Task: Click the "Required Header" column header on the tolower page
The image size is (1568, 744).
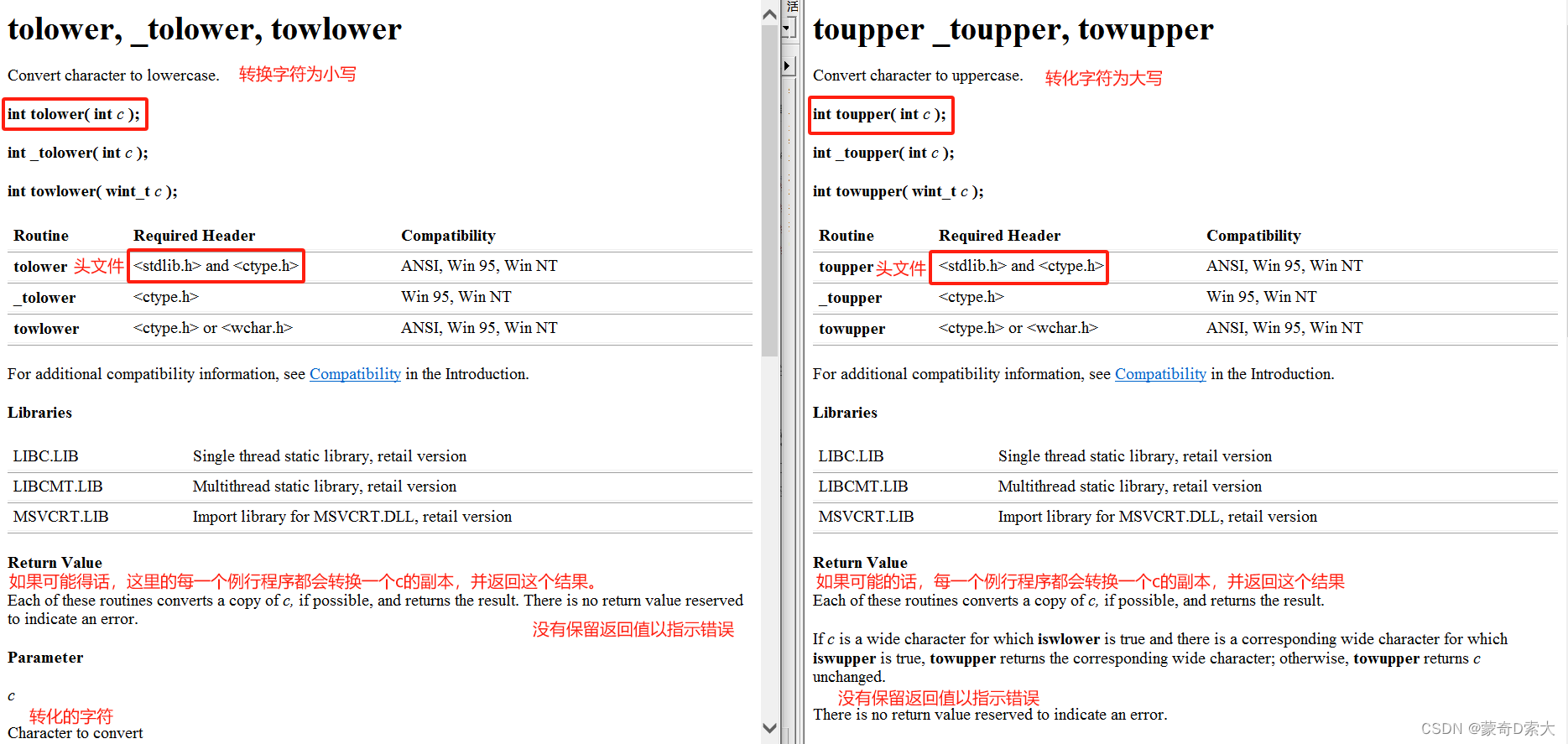Action: click(x=194, y=236)
